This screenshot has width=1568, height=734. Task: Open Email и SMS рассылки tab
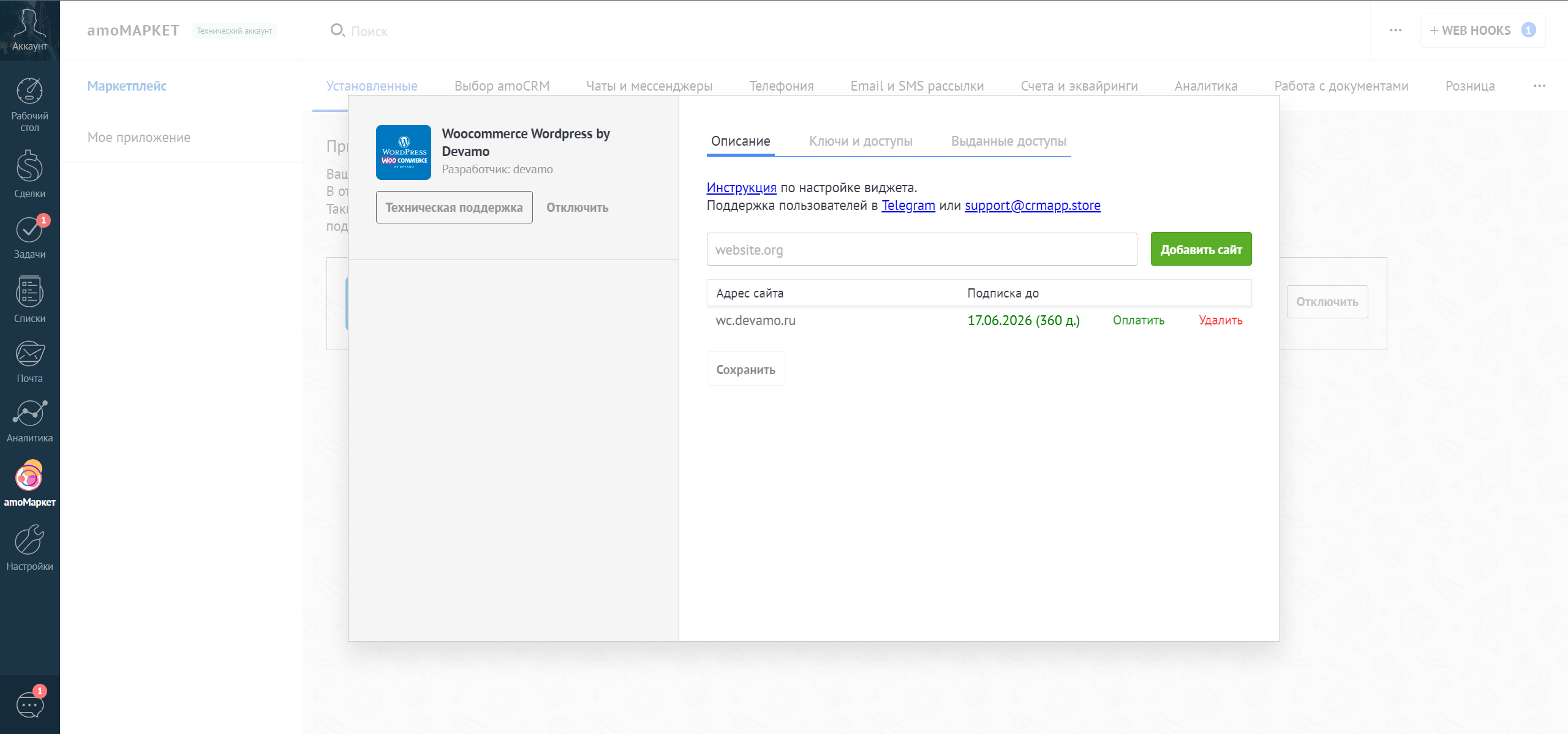[917, 86]
